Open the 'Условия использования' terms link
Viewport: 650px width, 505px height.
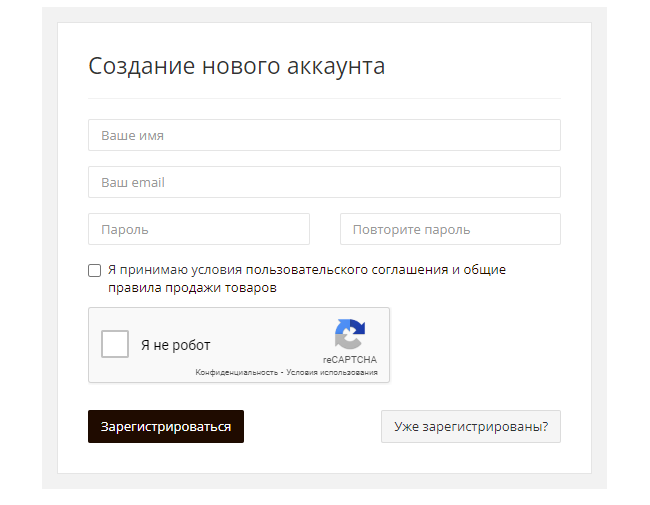[x=332, y=372]
